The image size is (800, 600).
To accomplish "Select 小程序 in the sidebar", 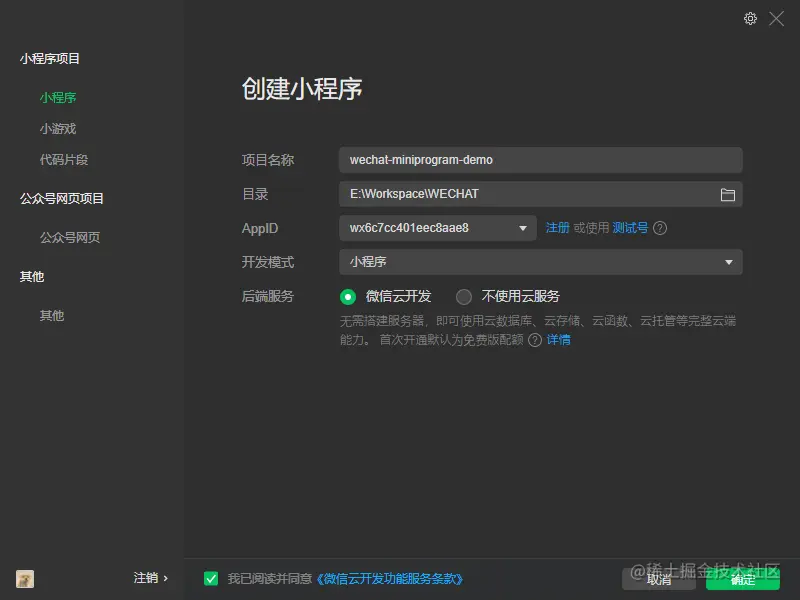I will click(x=58, y=97).
